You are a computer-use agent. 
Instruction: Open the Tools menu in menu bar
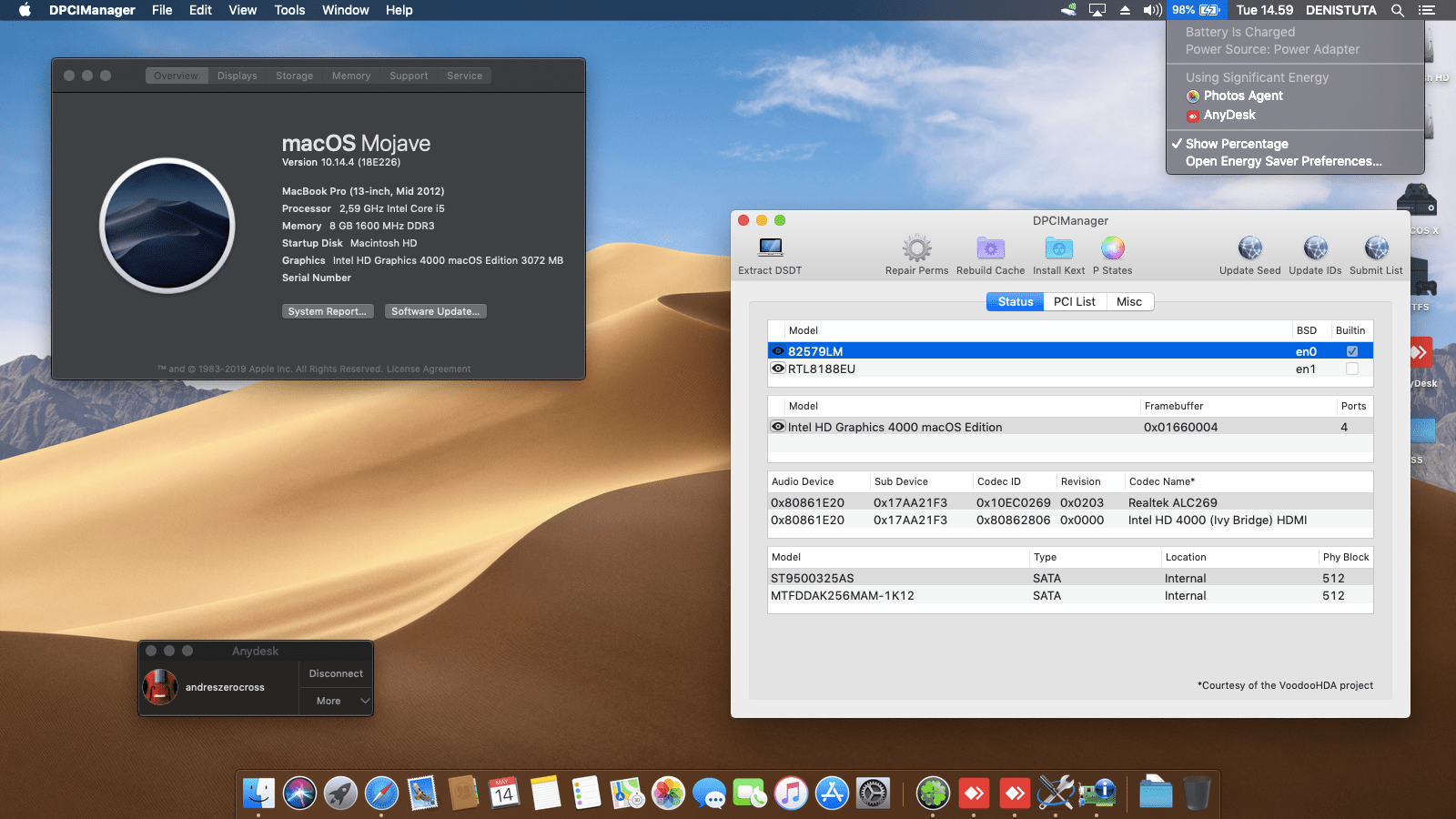[x=289, y=10]
